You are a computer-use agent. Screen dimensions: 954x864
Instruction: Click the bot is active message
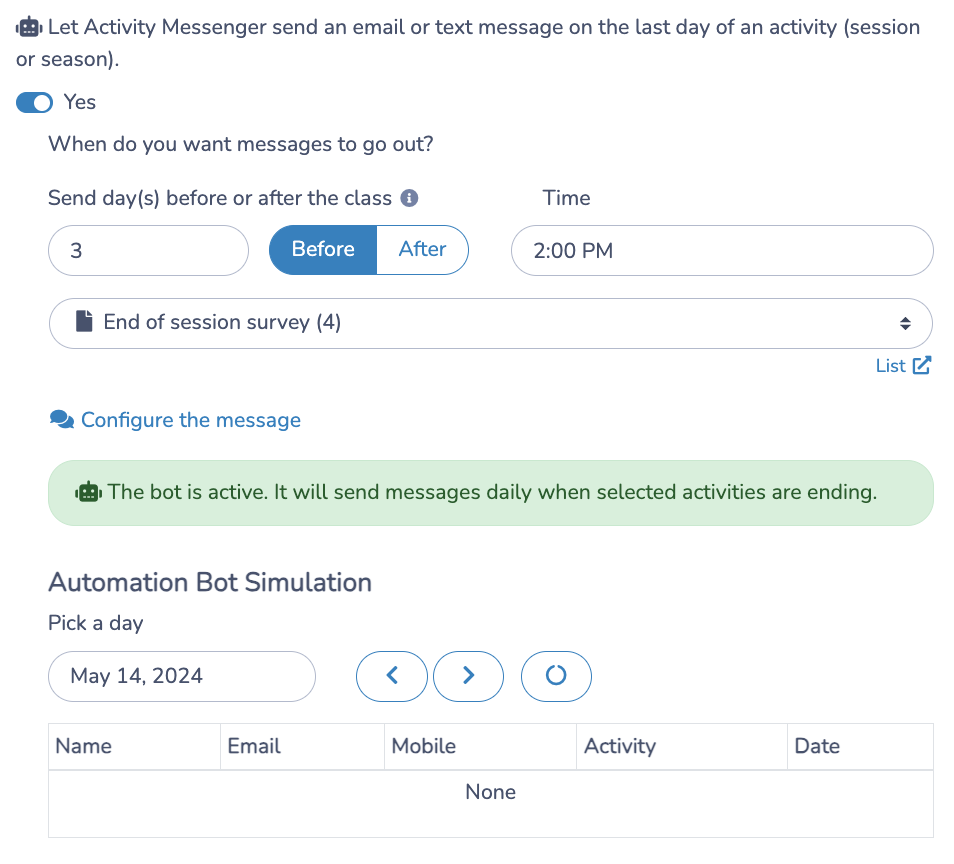pos(492,492)
